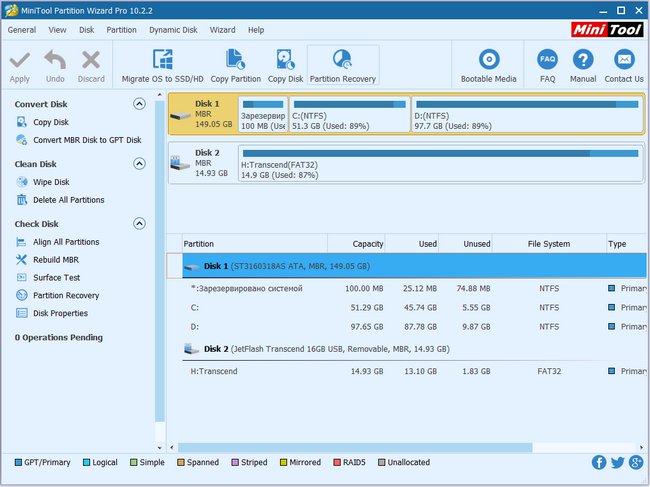This screenshot has width=650, height=487.
Task: Click the Contact Us envelope icon
Action: [x=624, y=60]
